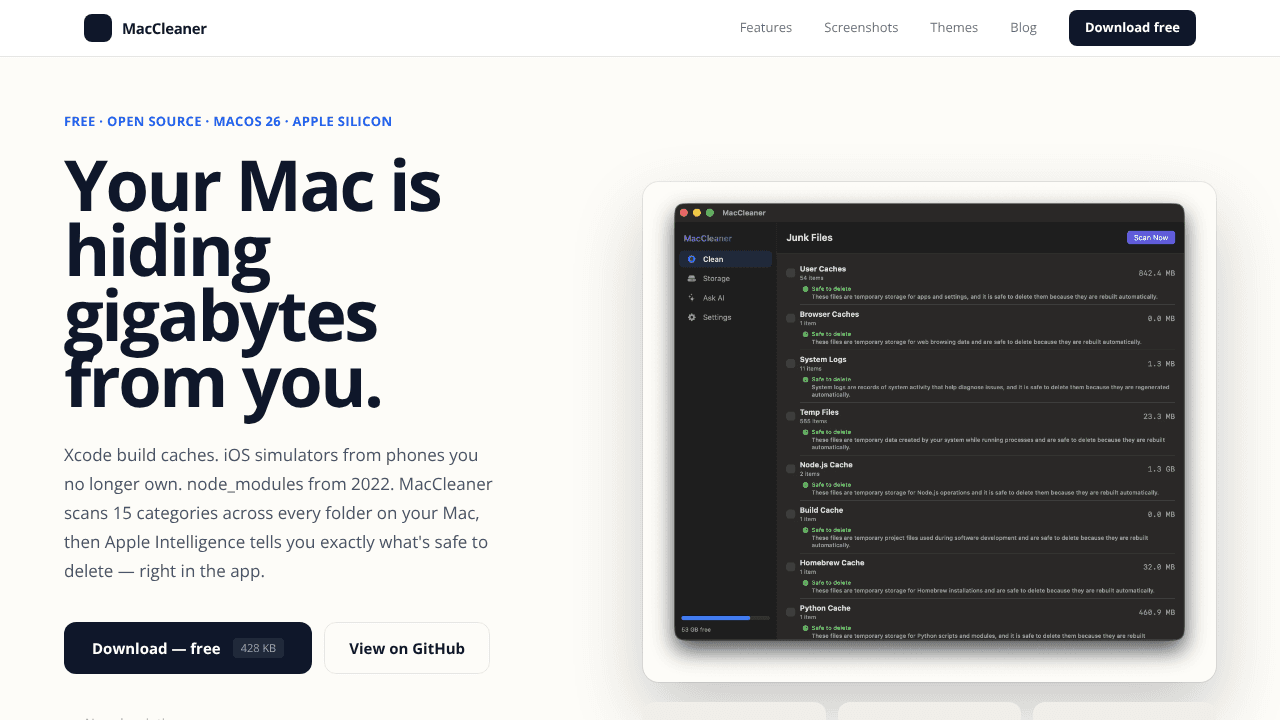Click the green zoom dot in the app screenshot
The image size is (1280, 720).
[710, 213]
